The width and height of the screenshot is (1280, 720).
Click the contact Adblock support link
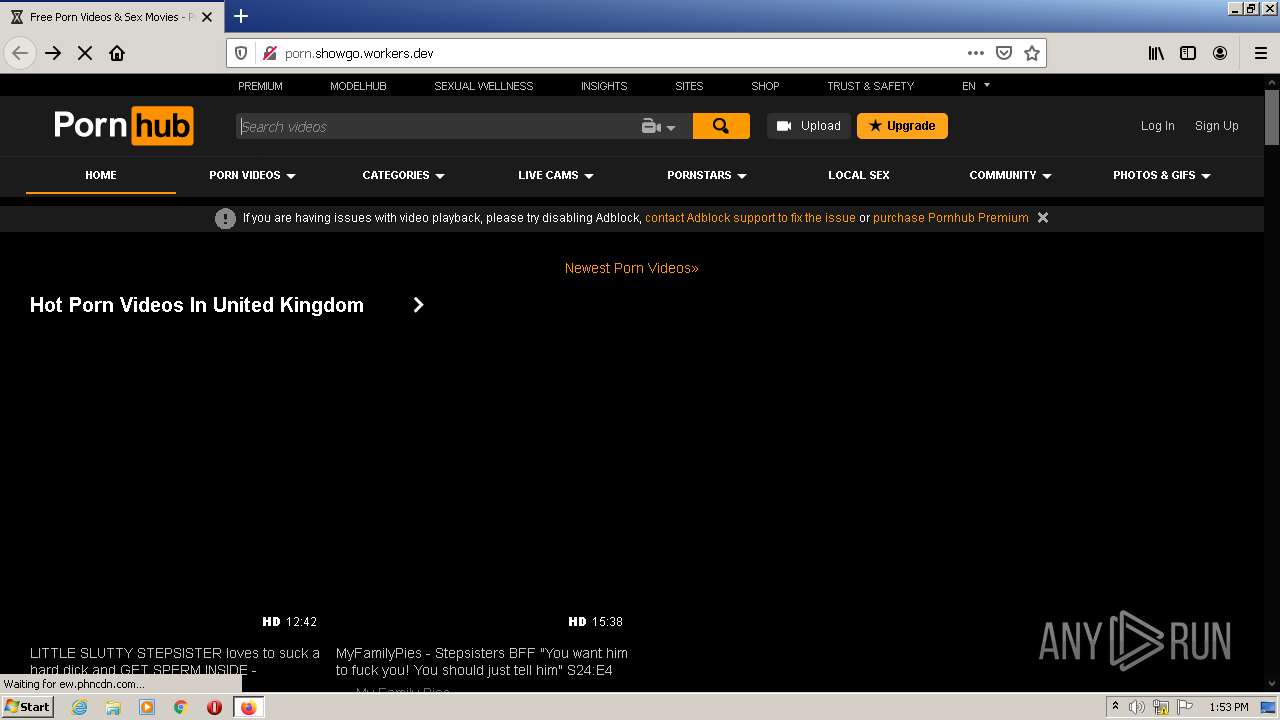tap(750, 218)
